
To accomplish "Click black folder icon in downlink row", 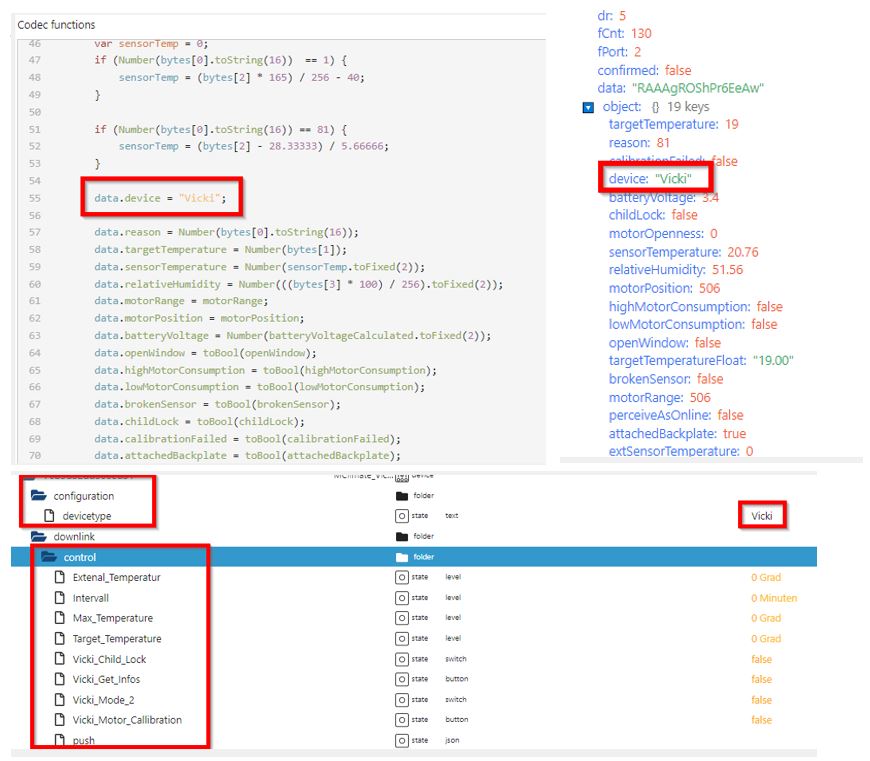I will pos(402,536).
